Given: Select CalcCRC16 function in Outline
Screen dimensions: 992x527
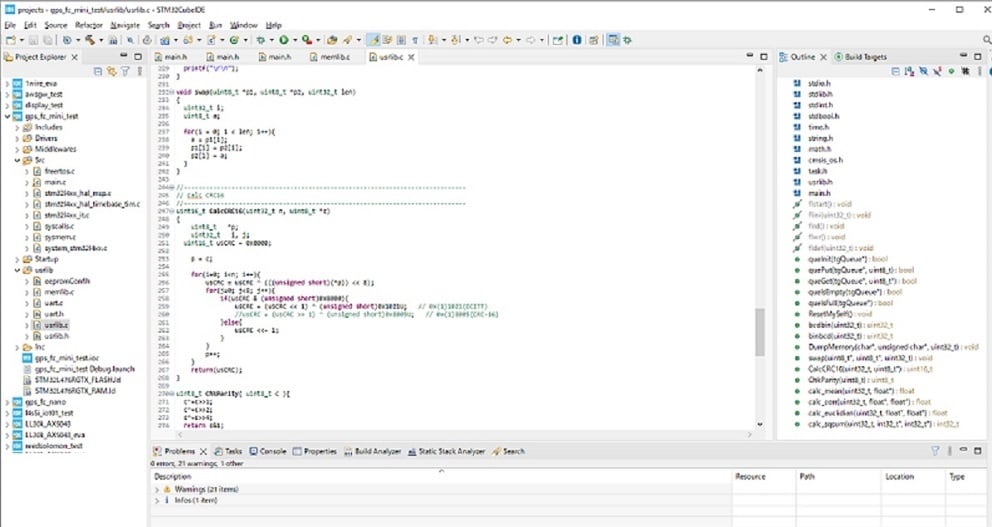Looking at the screenshot, I should pos(870,369).
